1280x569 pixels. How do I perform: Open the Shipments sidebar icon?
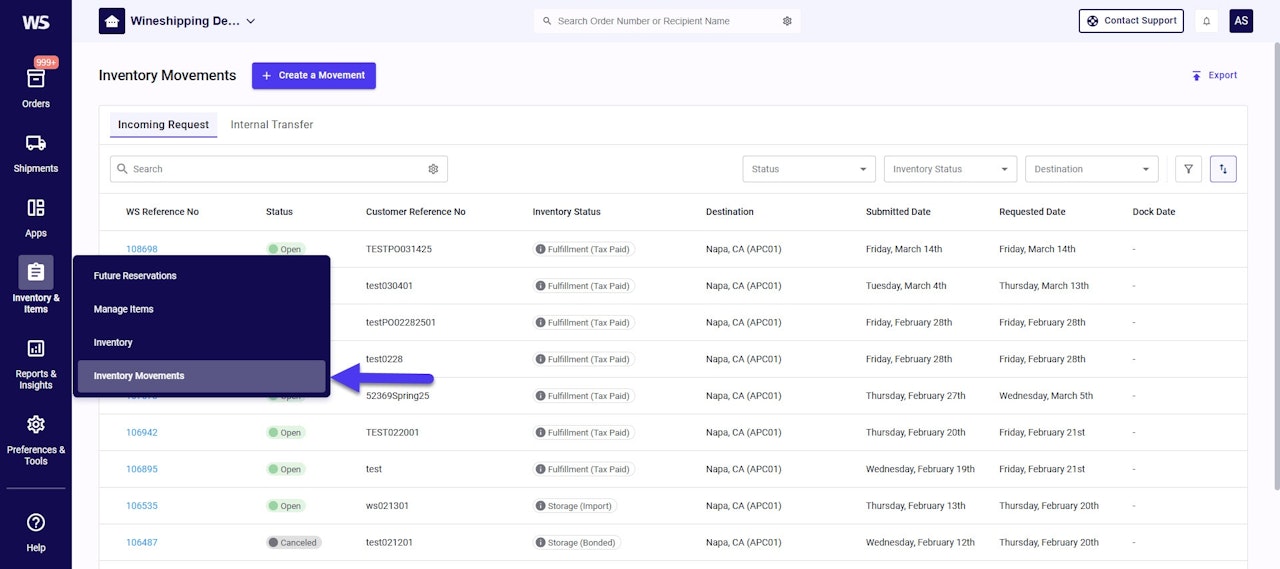click(x=36, y=152)
